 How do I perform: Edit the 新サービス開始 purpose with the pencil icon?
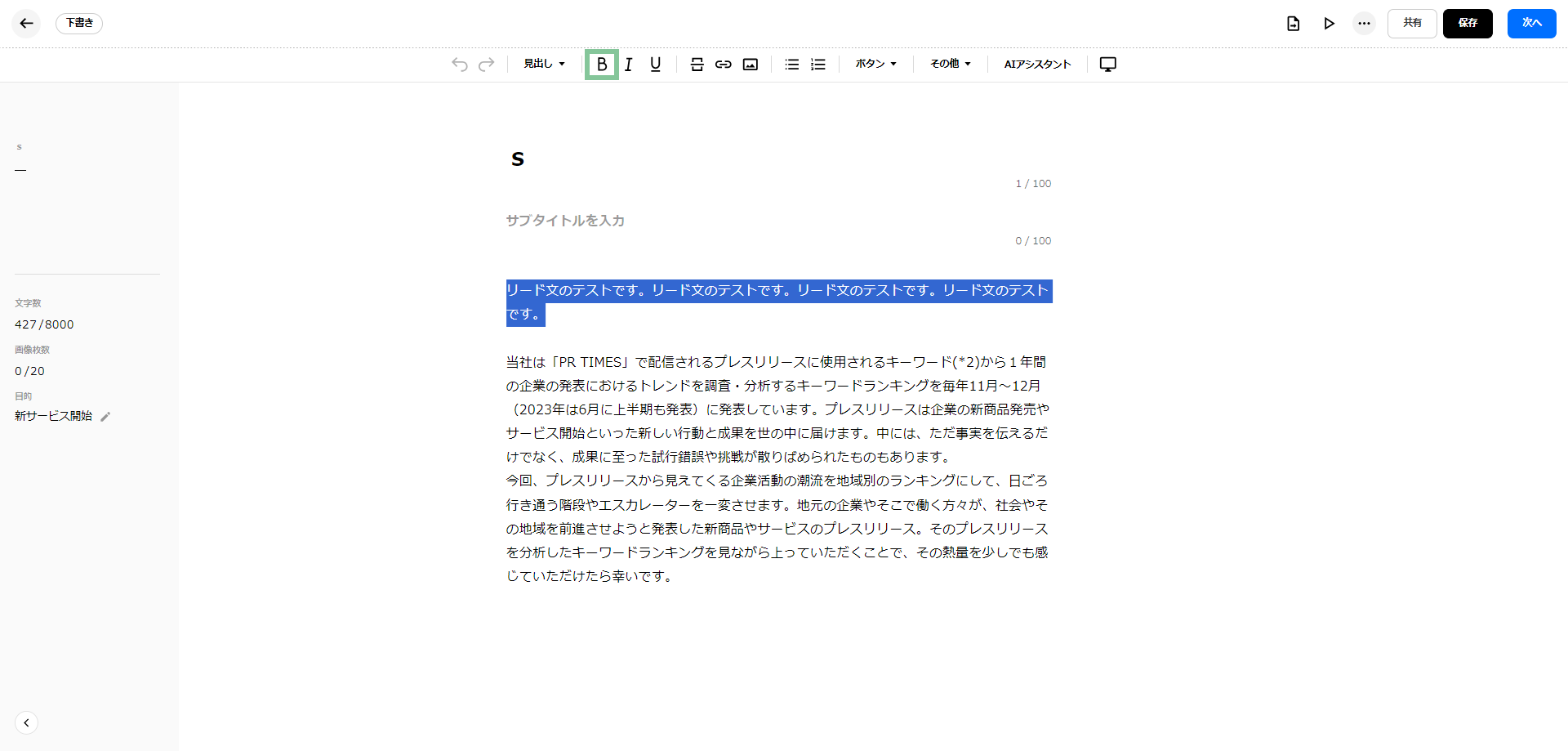click(x=105, y=417)
